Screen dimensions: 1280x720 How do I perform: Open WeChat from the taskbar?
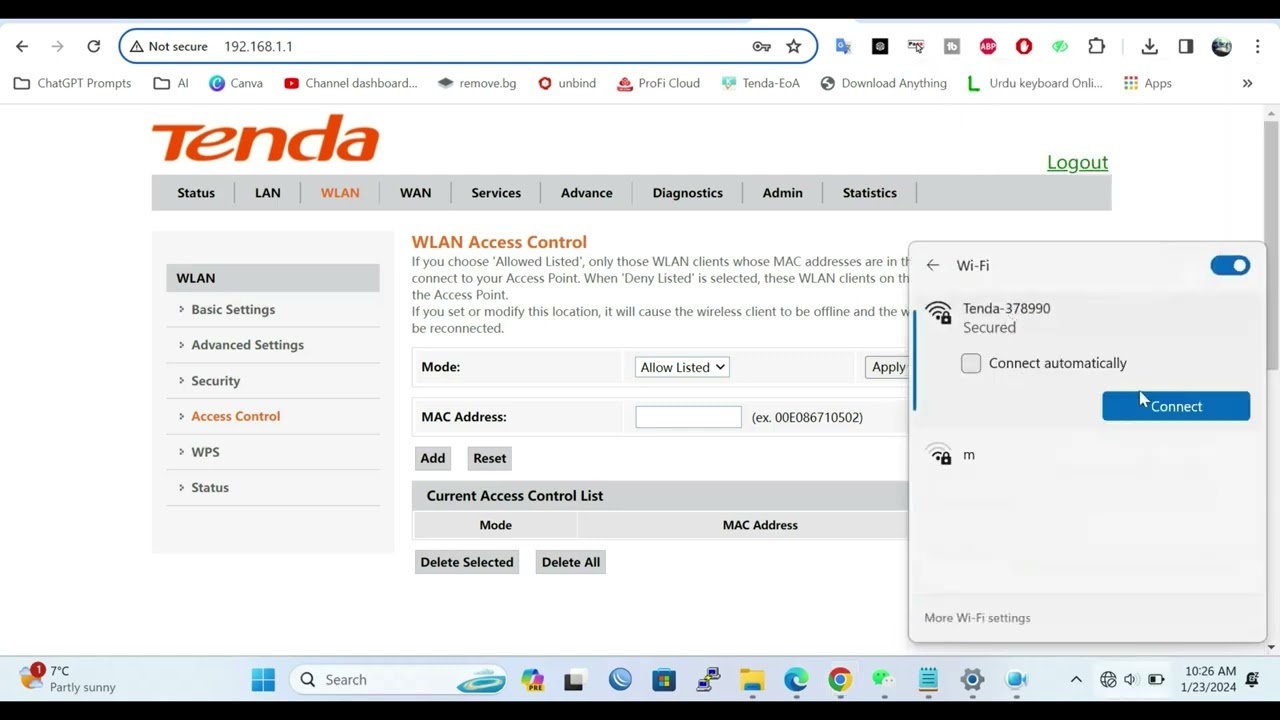pos(884,680)
